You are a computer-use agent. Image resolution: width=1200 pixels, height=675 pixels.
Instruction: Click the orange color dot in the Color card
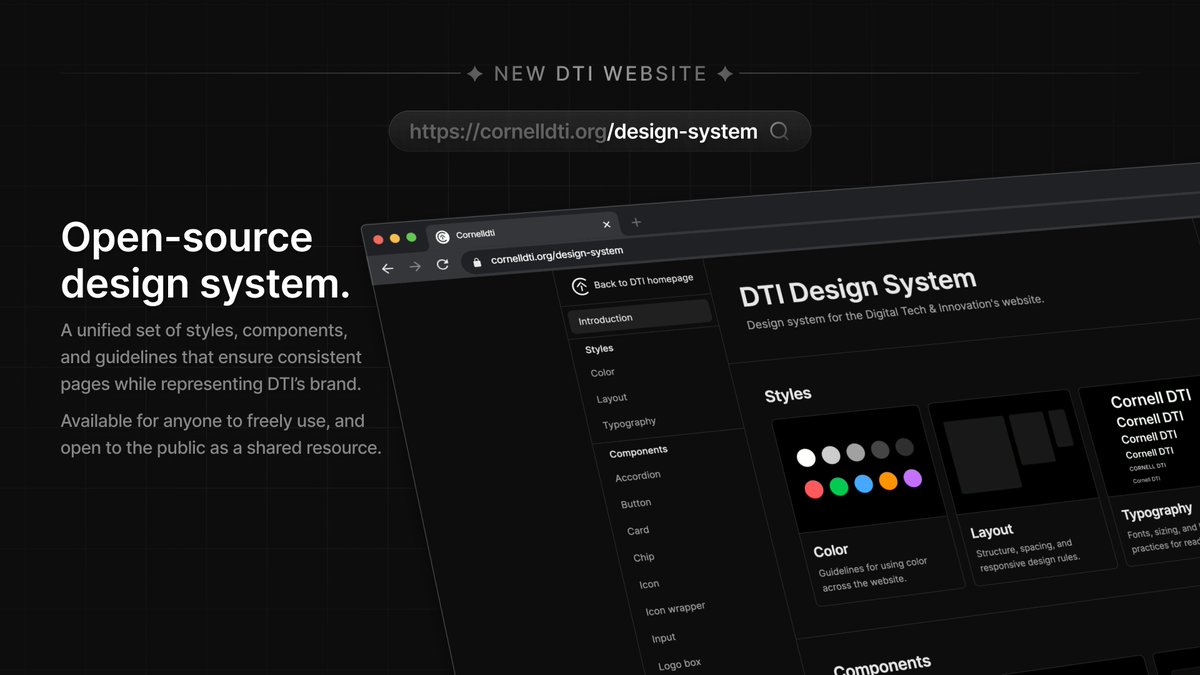pyautogui.click(x=888, y=481)
